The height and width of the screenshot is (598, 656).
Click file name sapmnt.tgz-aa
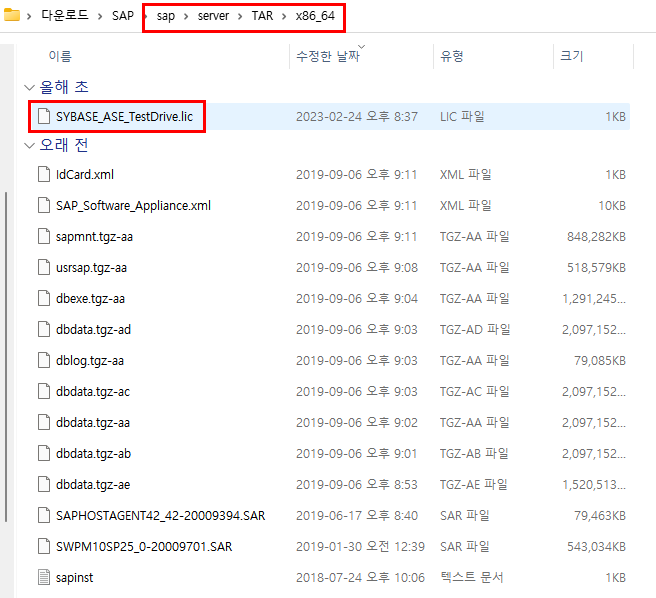click(x=94, y=236)
